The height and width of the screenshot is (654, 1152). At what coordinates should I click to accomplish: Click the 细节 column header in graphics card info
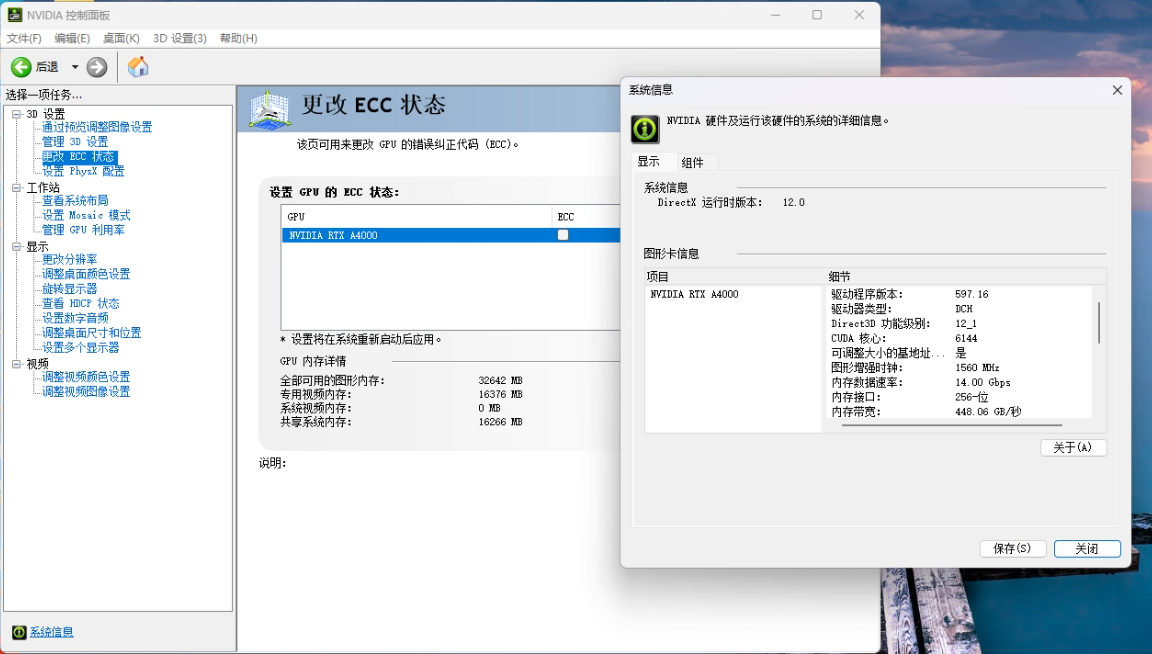click(x=965, y=277)
